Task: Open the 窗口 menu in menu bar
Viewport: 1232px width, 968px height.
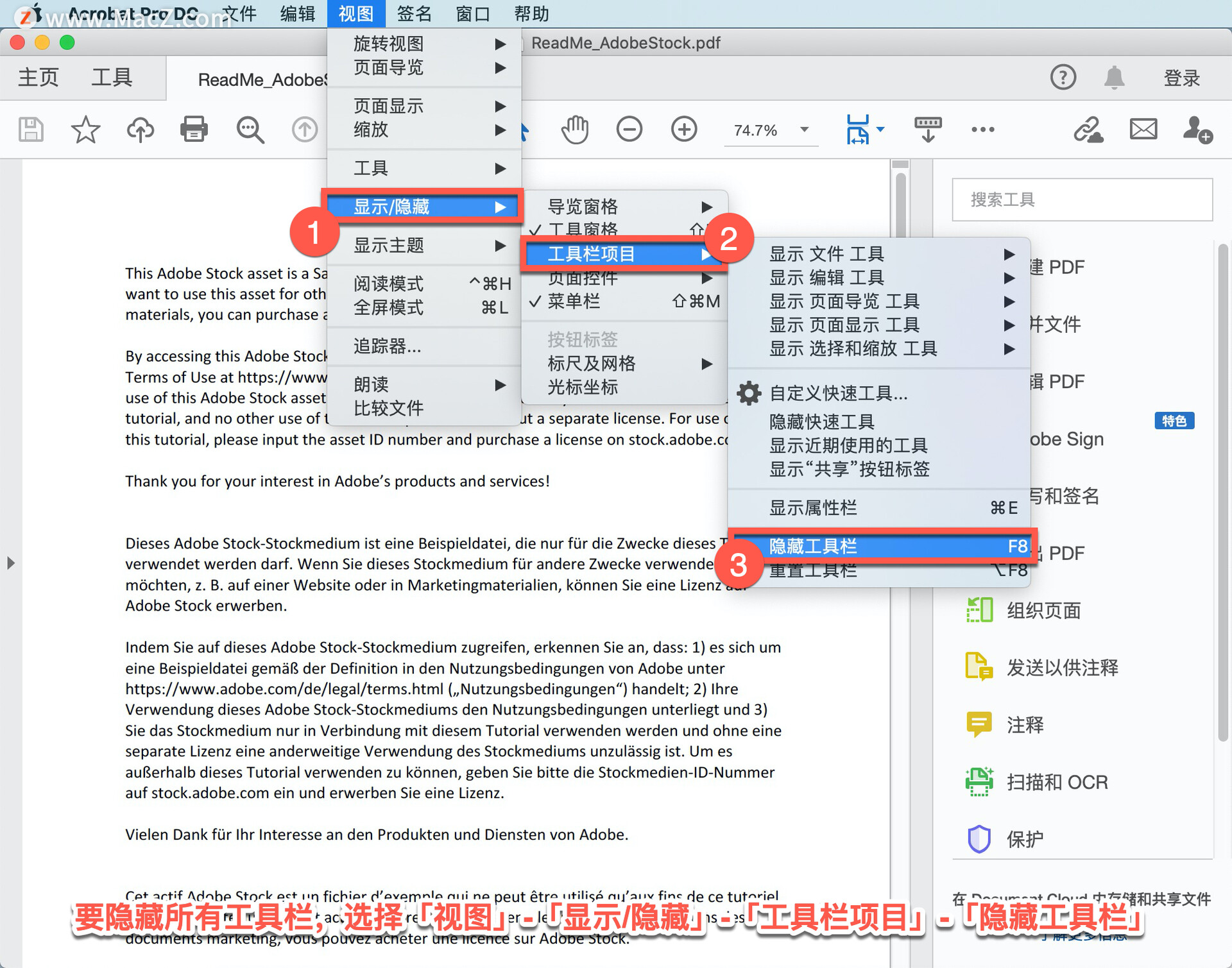Action: click(473, 13)
